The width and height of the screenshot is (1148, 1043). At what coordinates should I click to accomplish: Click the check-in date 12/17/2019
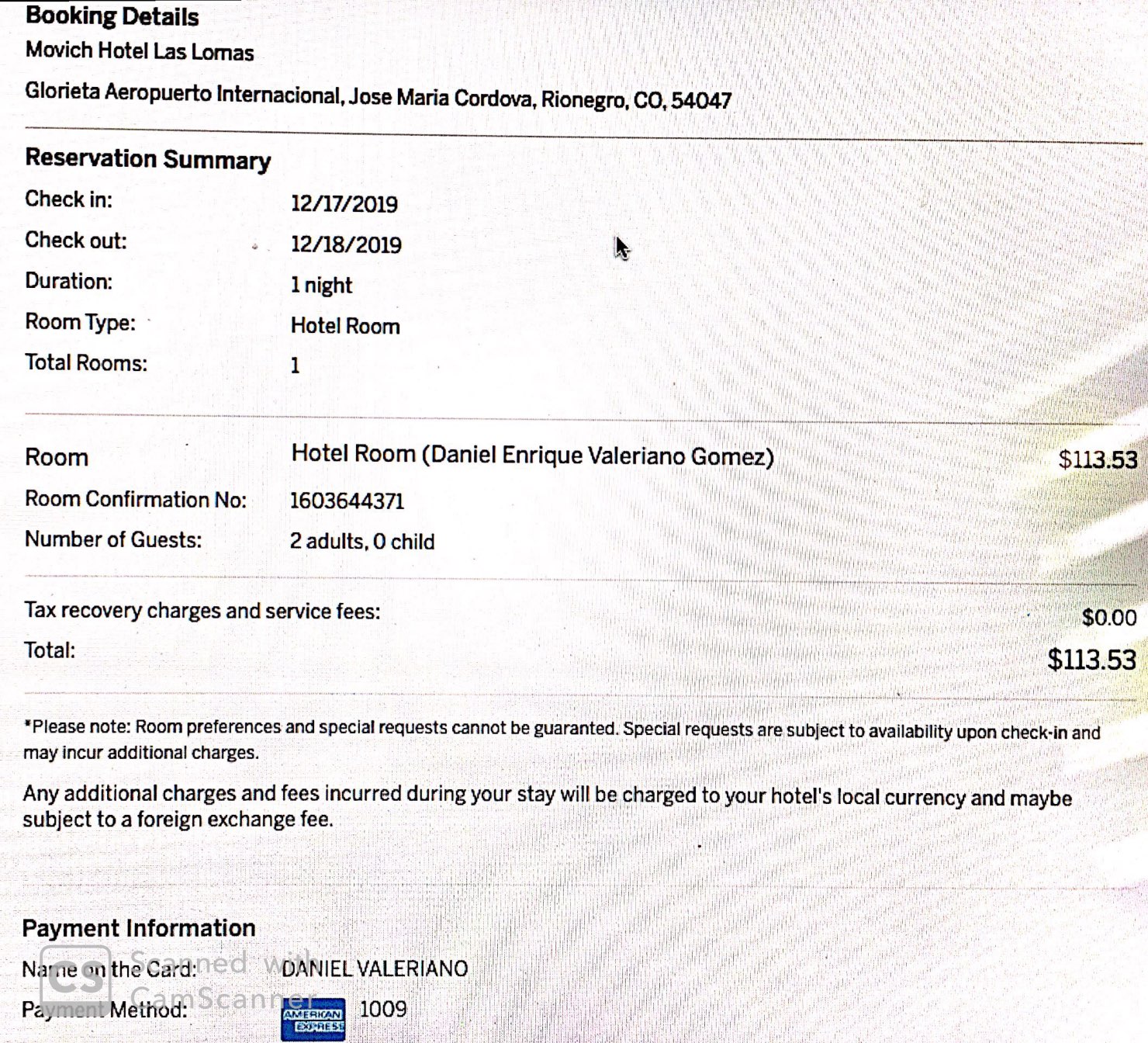[344, 204]
